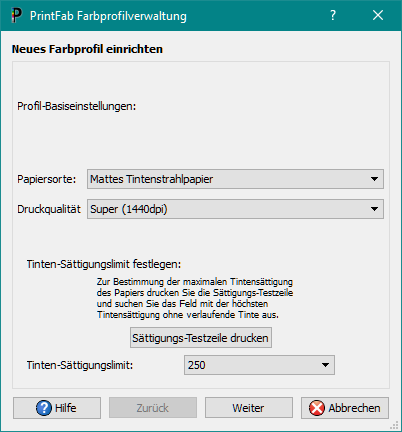The image size is (402, 432).
Task: Click the Papiersorte label text
Action: 47,179
